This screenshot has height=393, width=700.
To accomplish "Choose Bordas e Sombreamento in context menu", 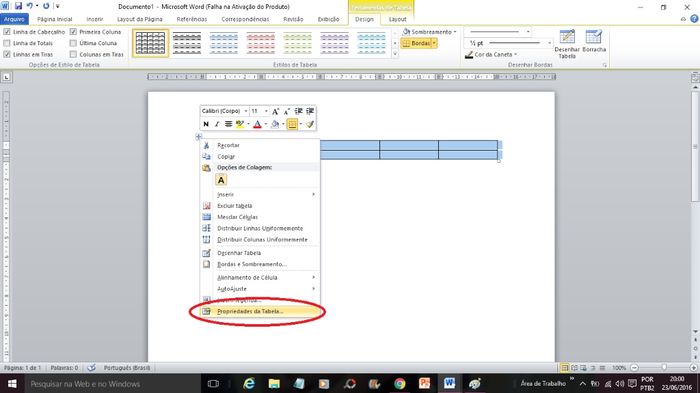I will 260,264.
